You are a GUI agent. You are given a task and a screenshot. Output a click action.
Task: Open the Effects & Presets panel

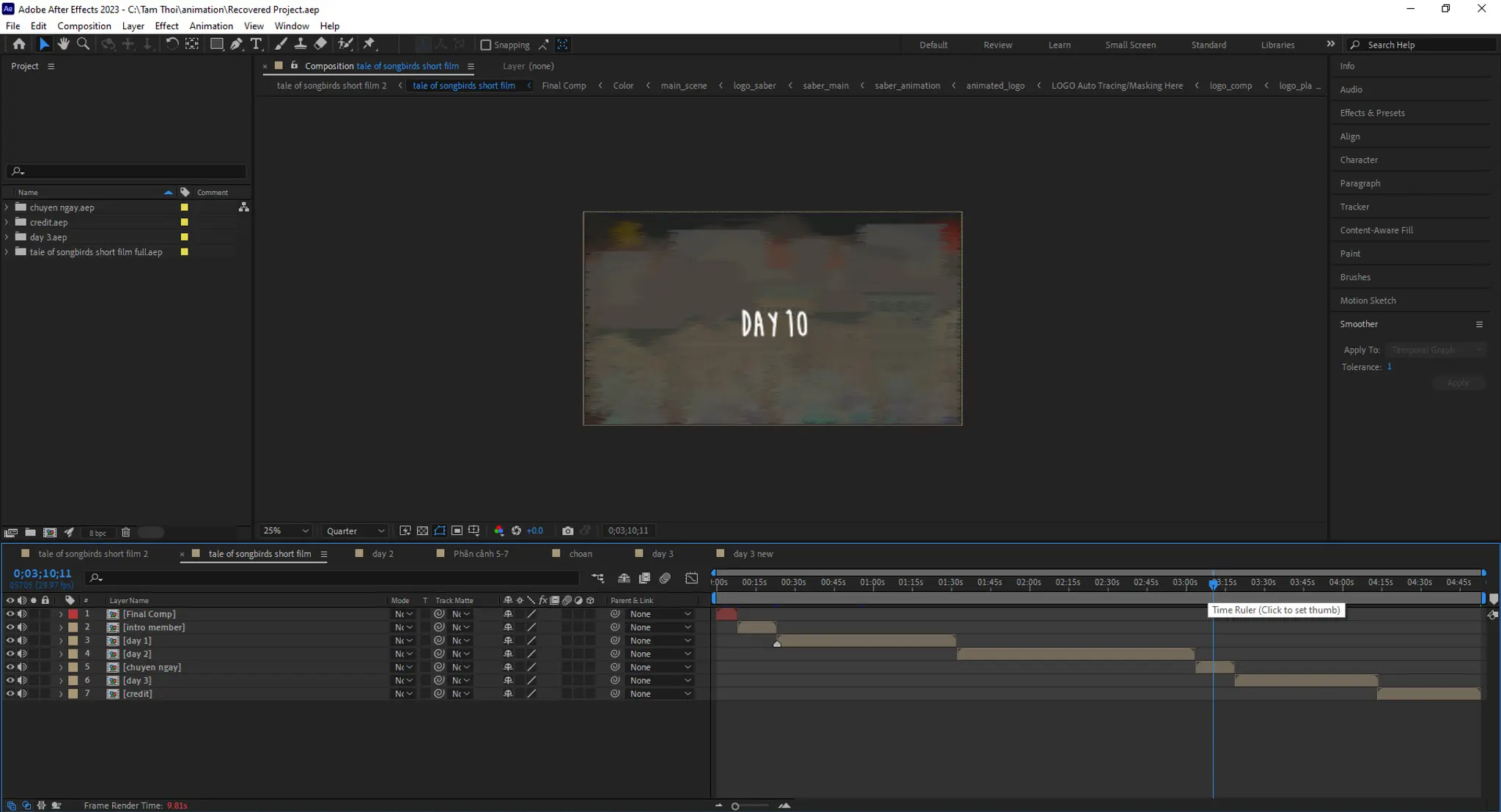[1372, 113]
